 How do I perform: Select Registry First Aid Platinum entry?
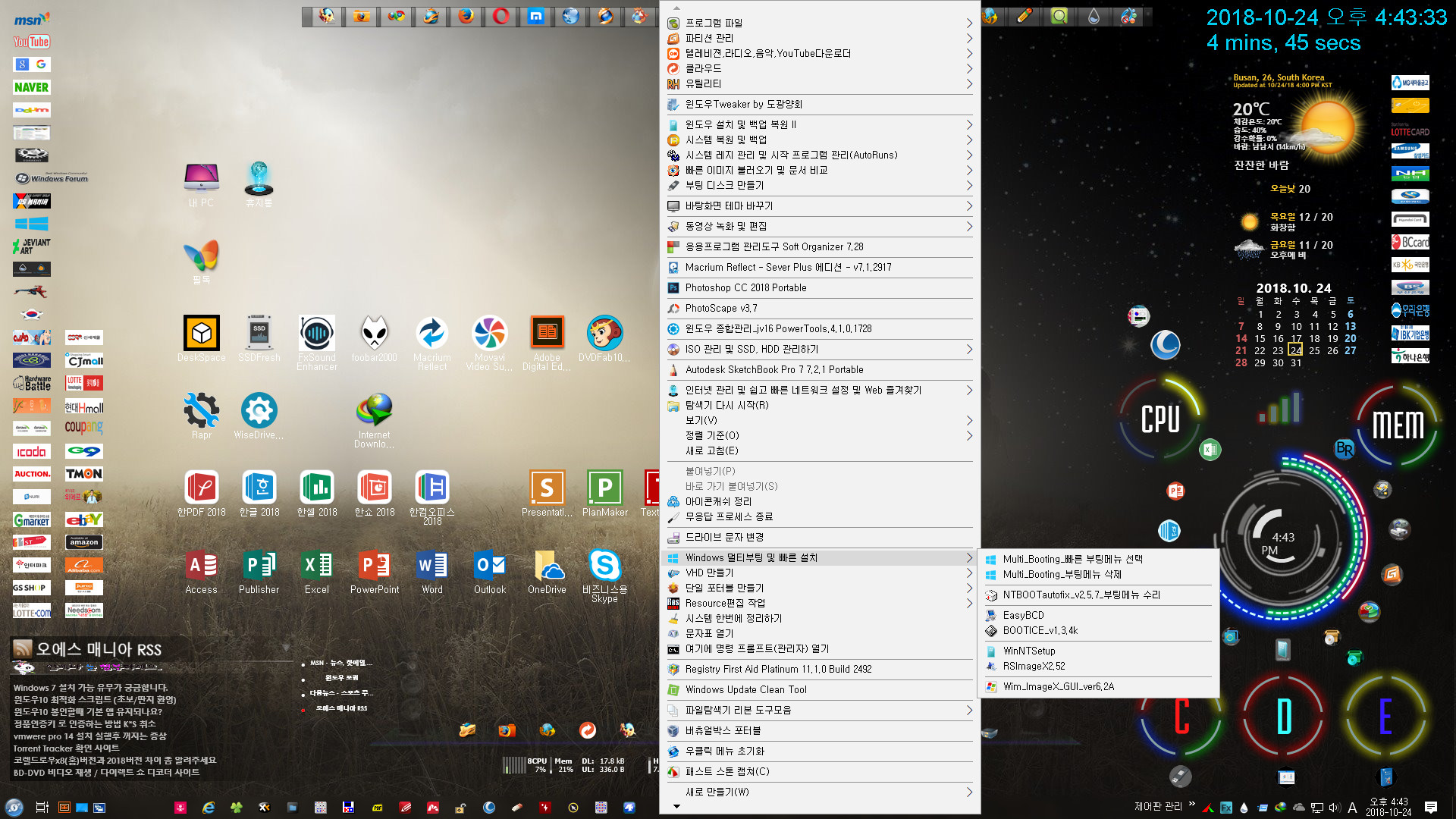pyautogui.click(x=820, y=669)
